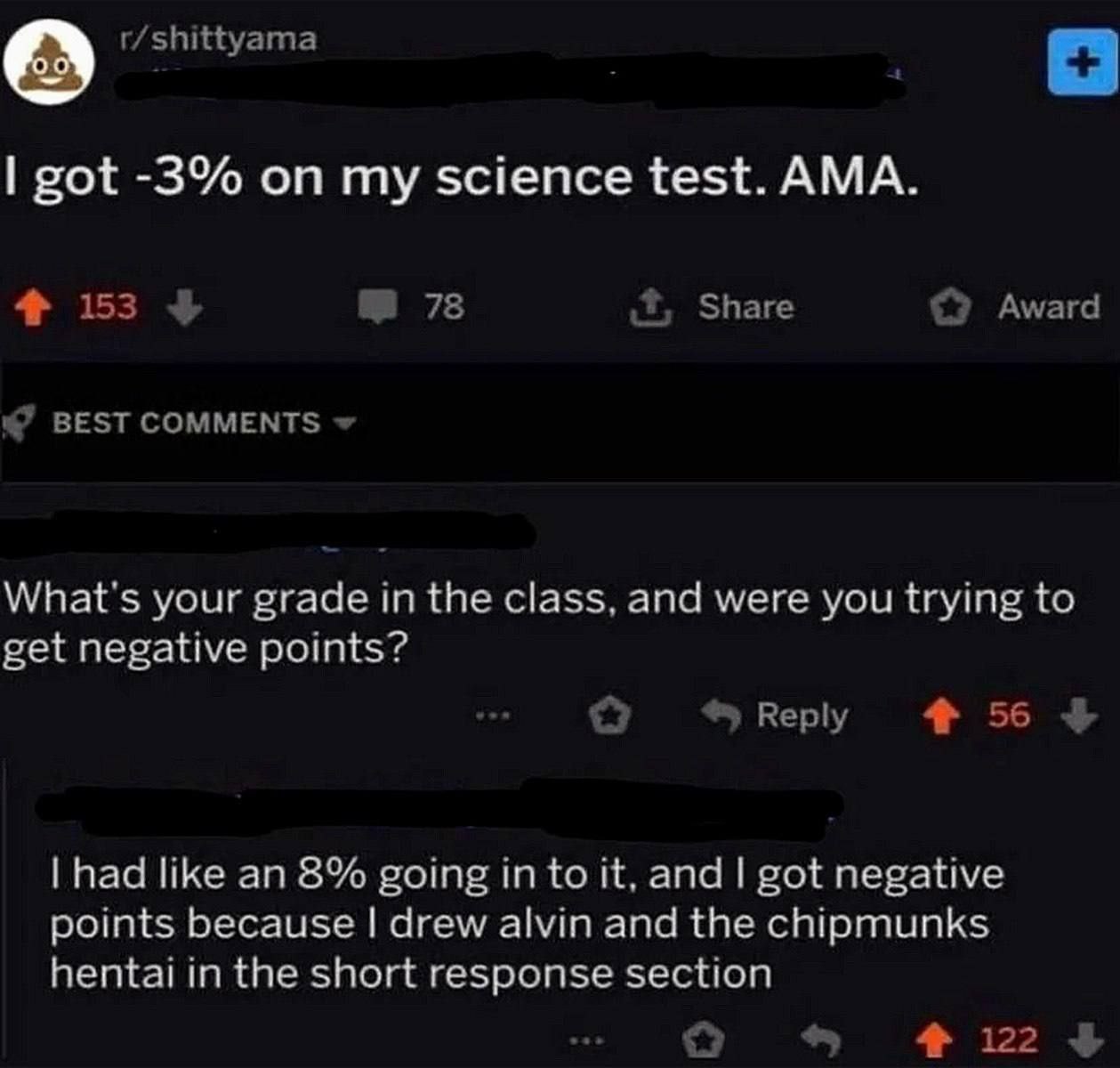Give an Award to the post
Image resolution: width=1120 pixels, height=1068 pixels.
tap(1015, 307)
